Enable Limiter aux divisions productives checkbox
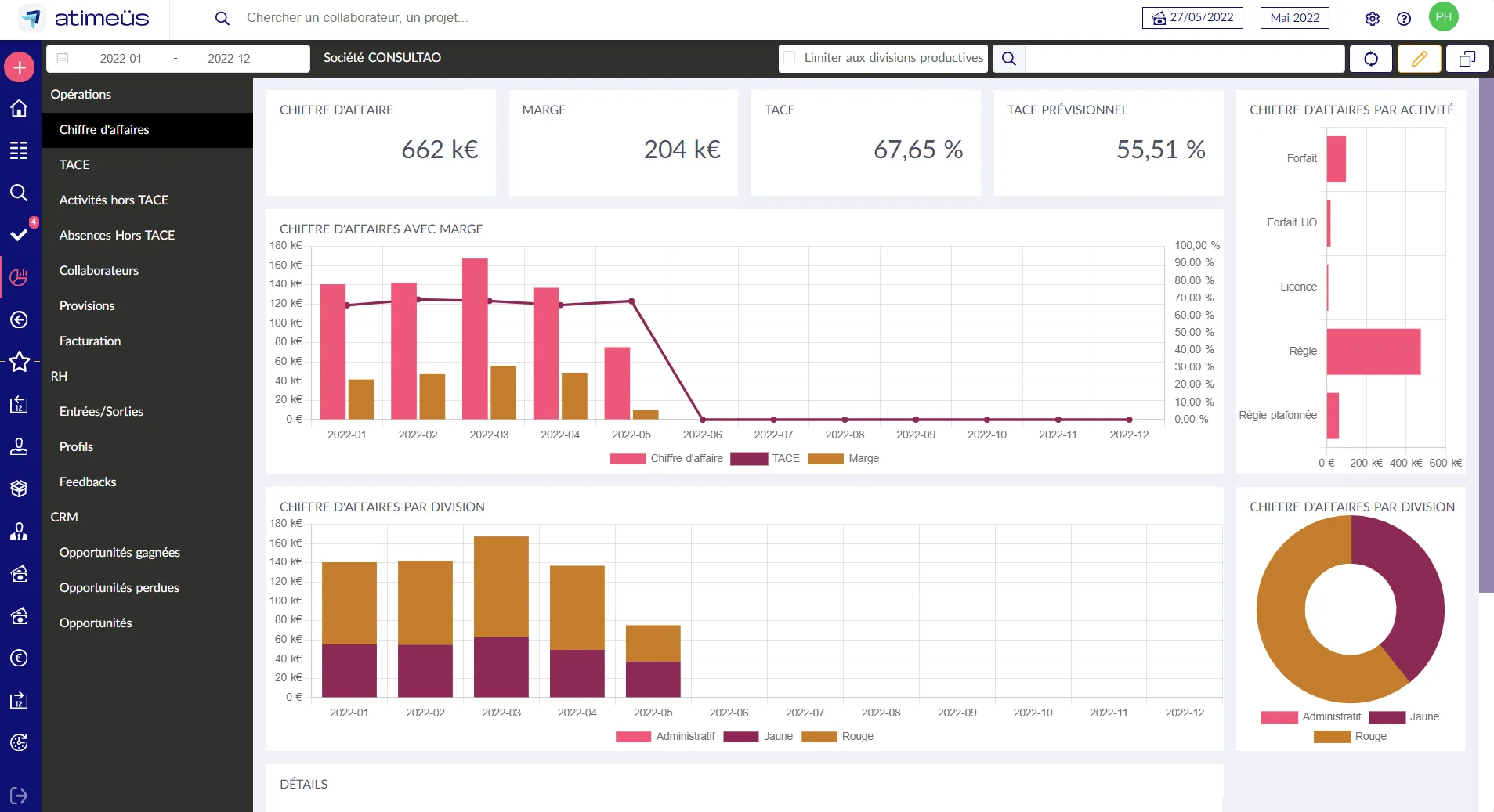The width and height of the screenshot is (1494, 812). click(x=790, y=57)
